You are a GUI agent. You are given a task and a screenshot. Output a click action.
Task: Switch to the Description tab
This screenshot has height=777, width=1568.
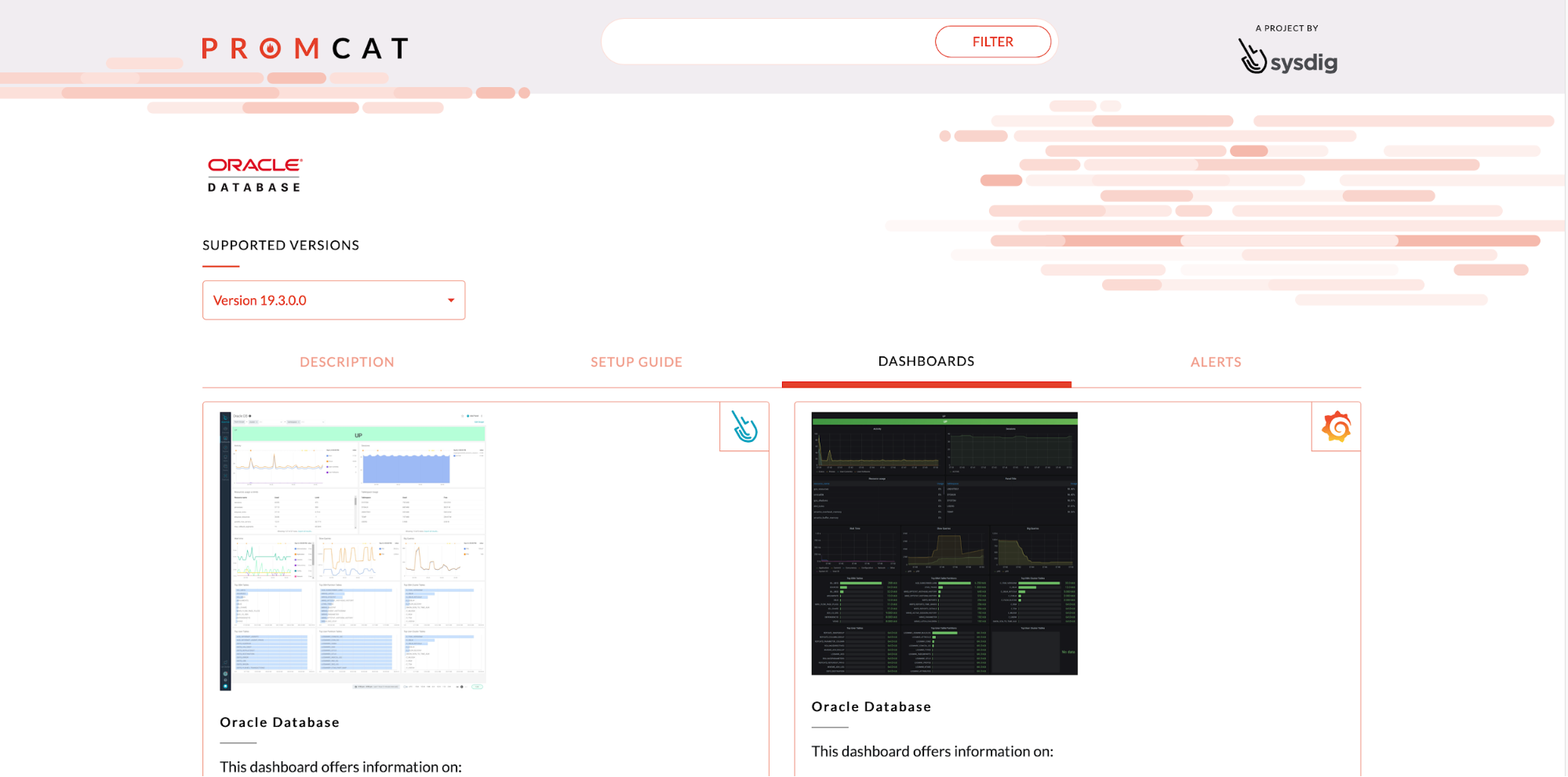coord(347,362)
